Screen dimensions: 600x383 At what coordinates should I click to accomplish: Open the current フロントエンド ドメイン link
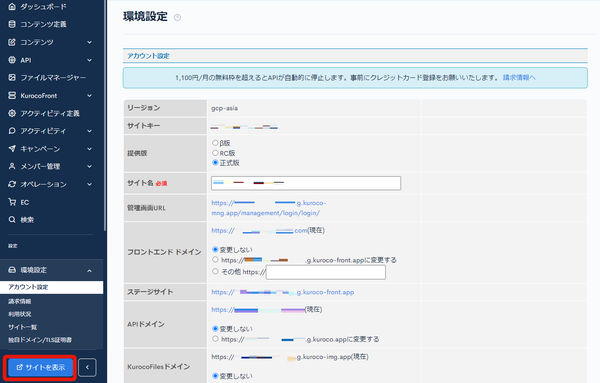tap(259, 230)
